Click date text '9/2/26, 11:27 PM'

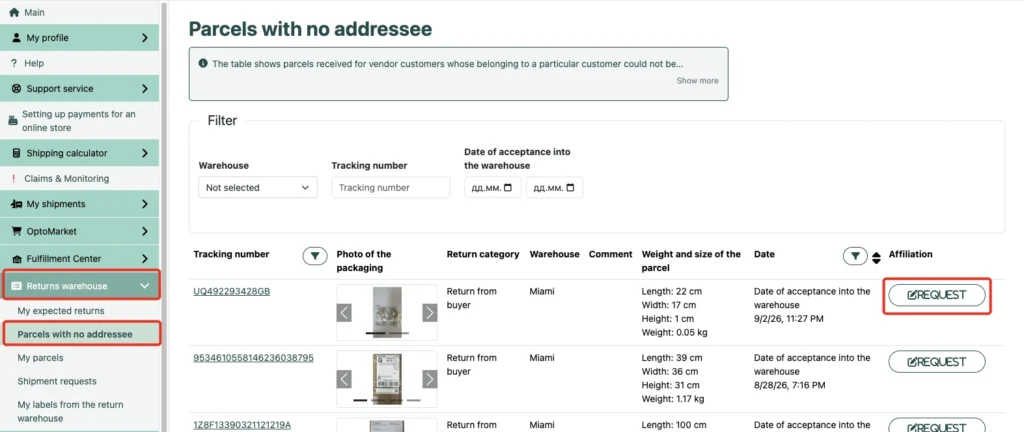pos(790,318)
